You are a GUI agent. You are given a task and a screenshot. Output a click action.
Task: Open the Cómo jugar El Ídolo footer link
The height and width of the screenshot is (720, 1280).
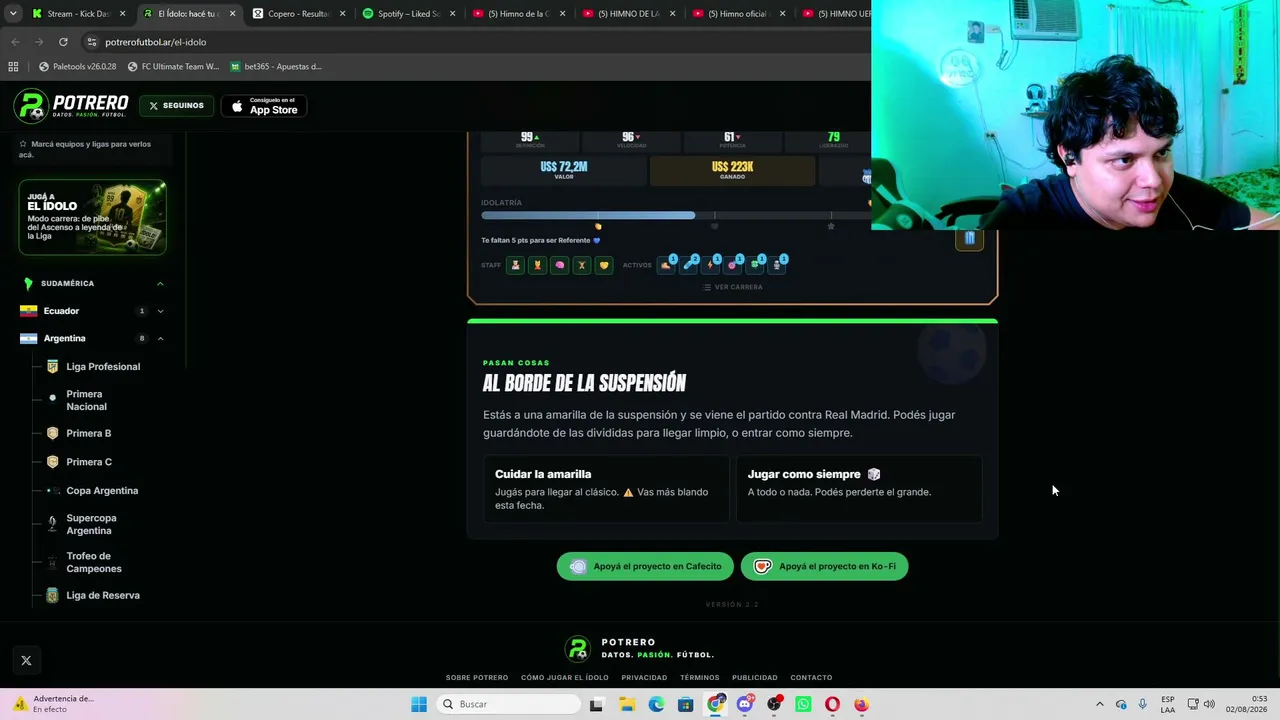[x=564, y=678]
